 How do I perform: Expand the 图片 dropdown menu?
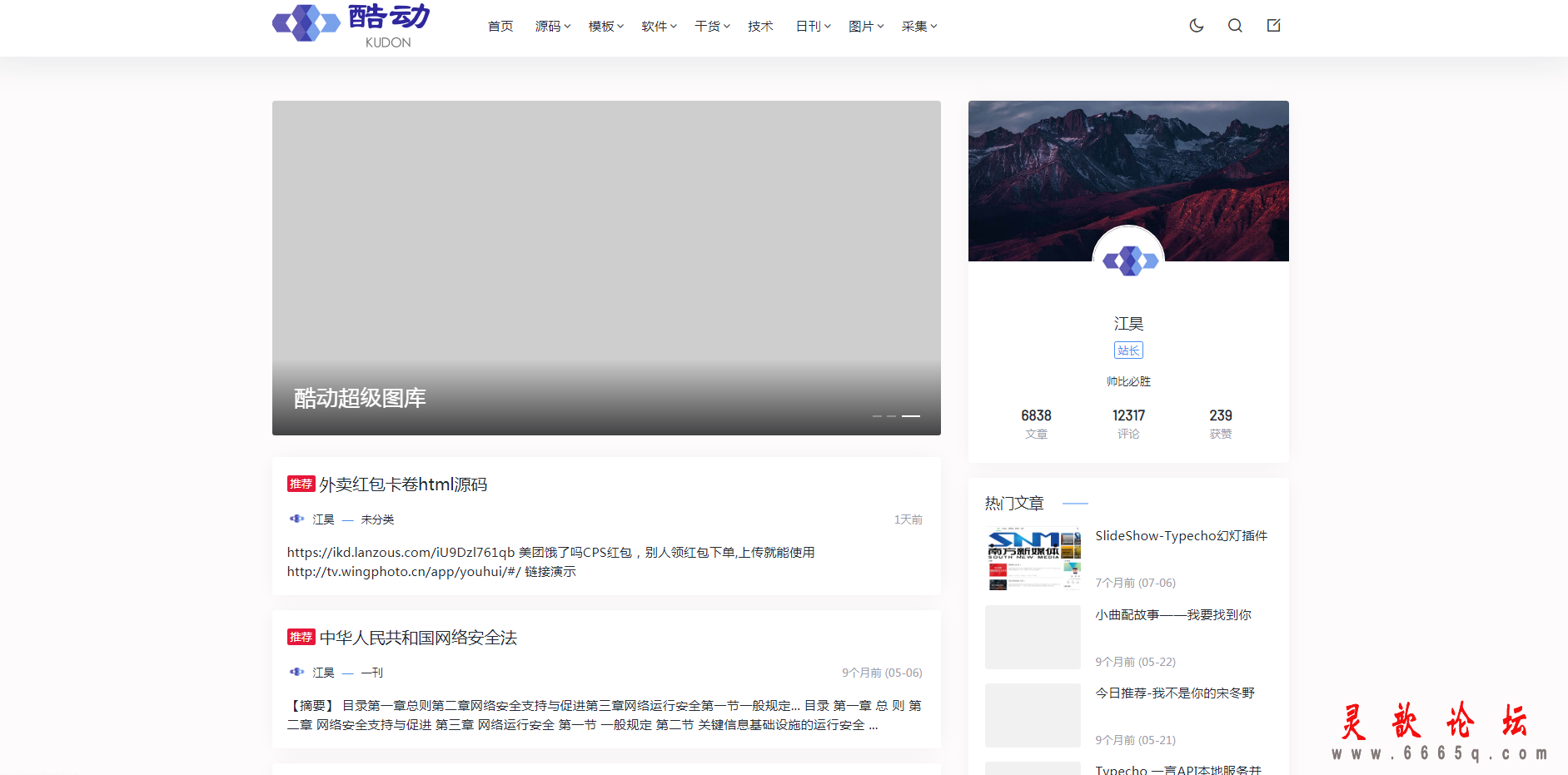pyautogui.click(x=866, y=27)
